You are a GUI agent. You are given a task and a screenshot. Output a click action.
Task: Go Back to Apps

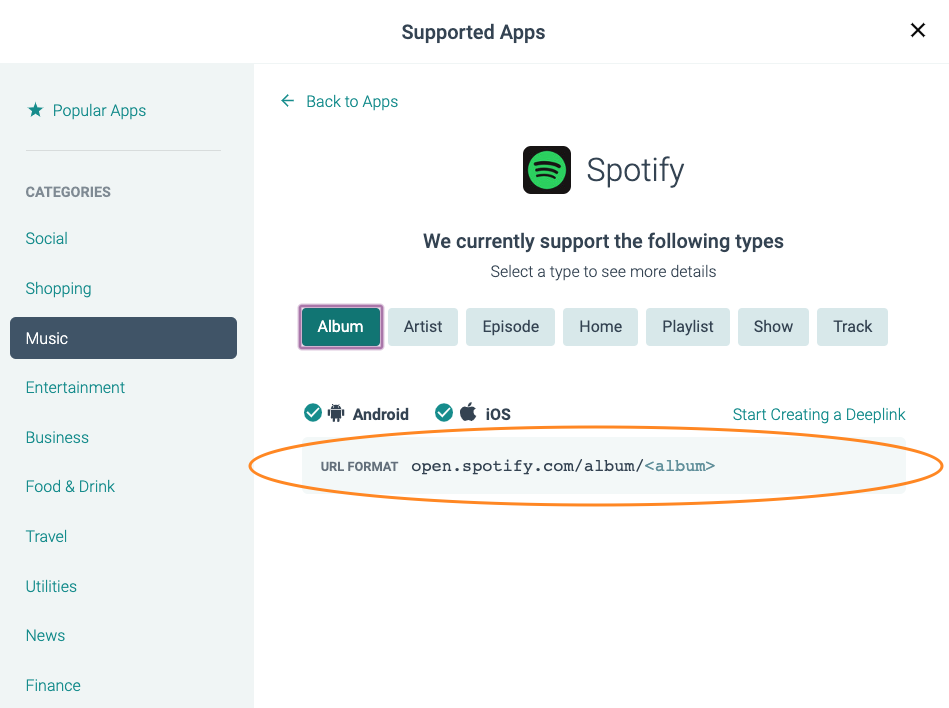tap(352, 102)
